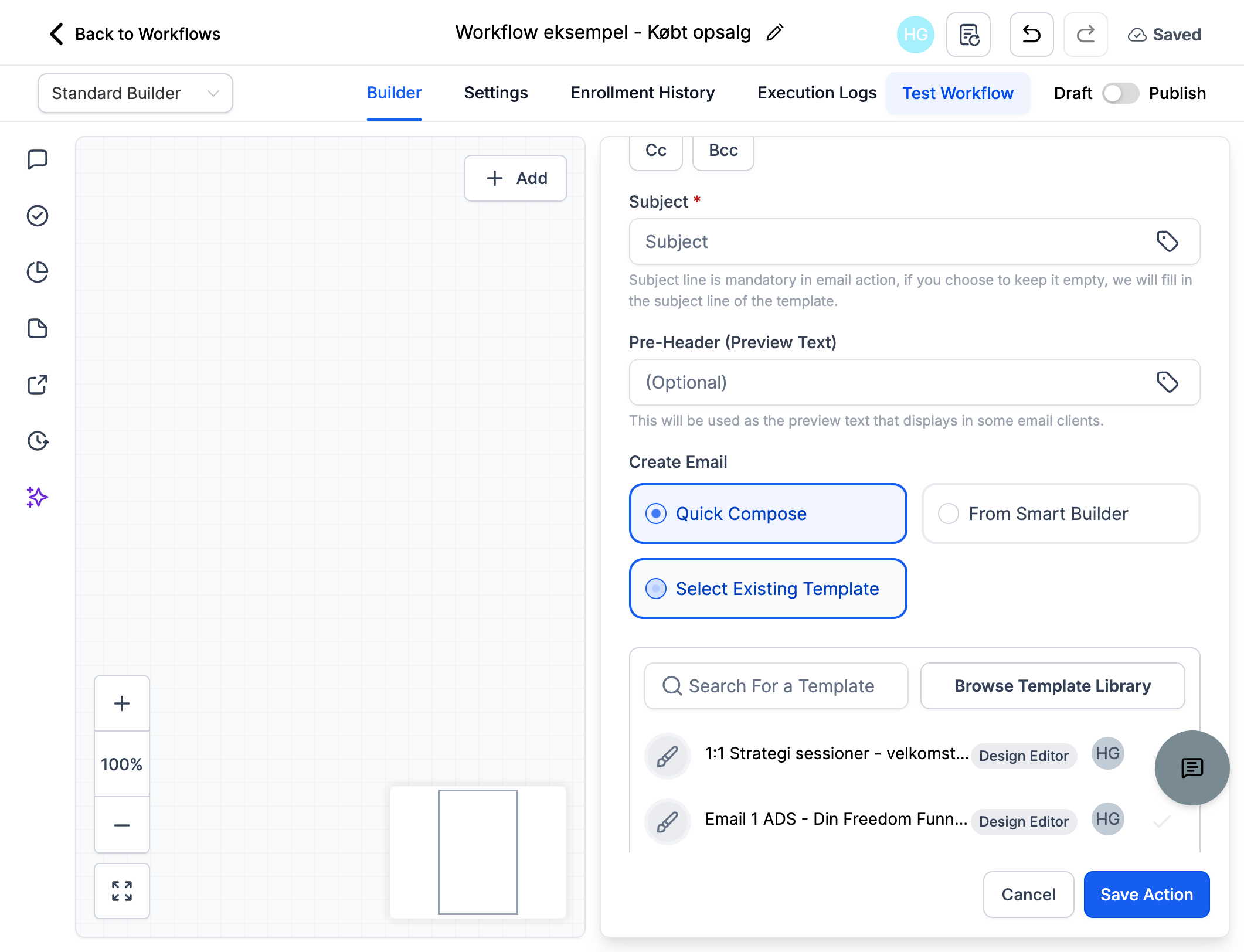
Task: Open the Enrollment History tab
Action: tap(643, 93)
